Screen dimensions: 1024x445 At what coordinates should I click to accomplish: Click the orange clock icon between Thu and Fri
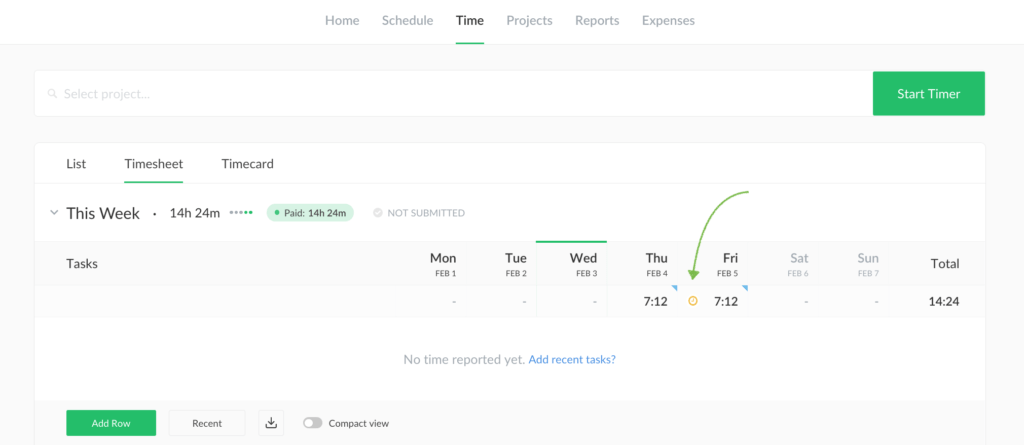click(x=692, y=301)
